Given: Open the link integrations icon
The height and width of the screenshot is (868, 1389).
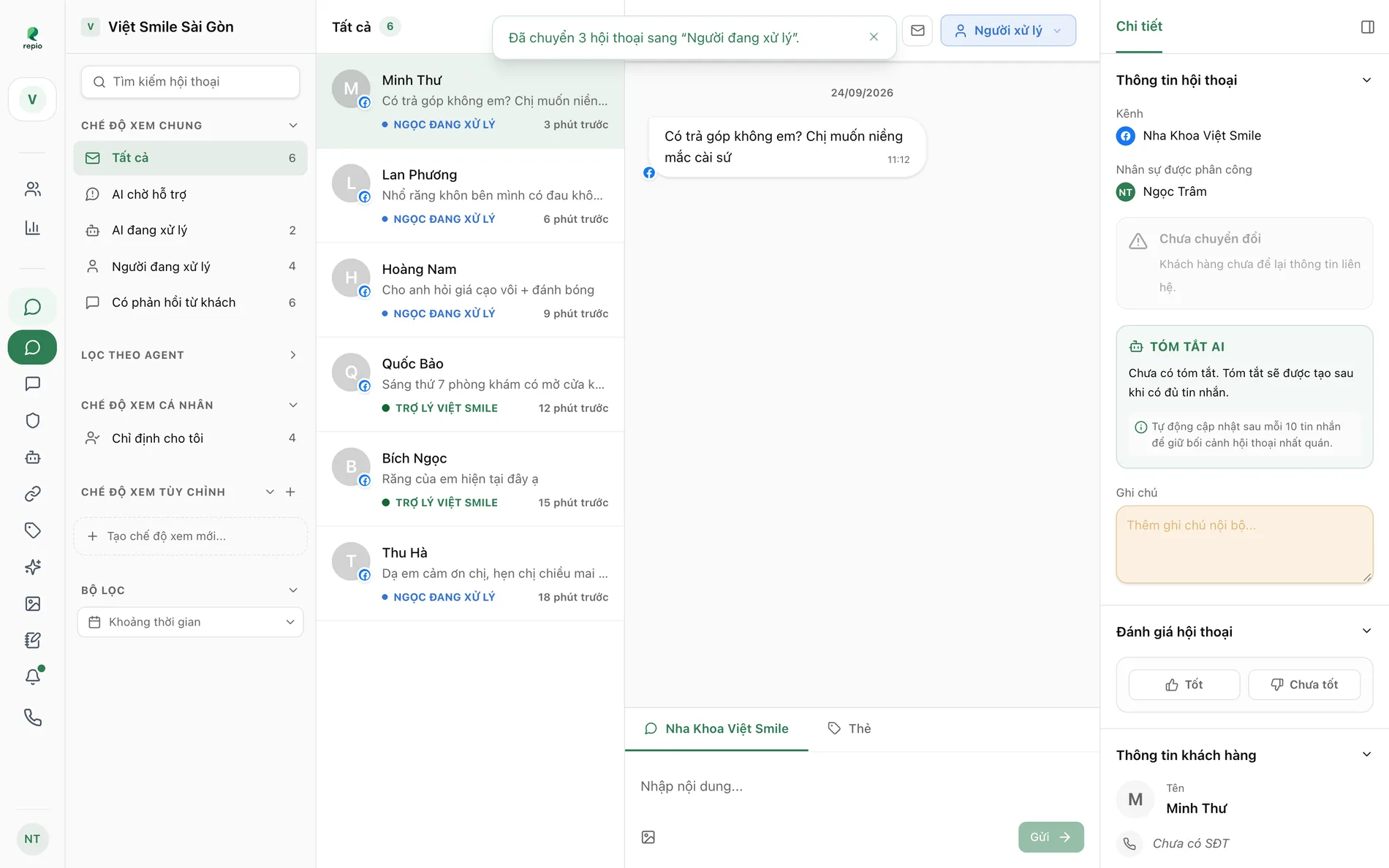Looking at the screenshot, I should [x=32, y=494].
